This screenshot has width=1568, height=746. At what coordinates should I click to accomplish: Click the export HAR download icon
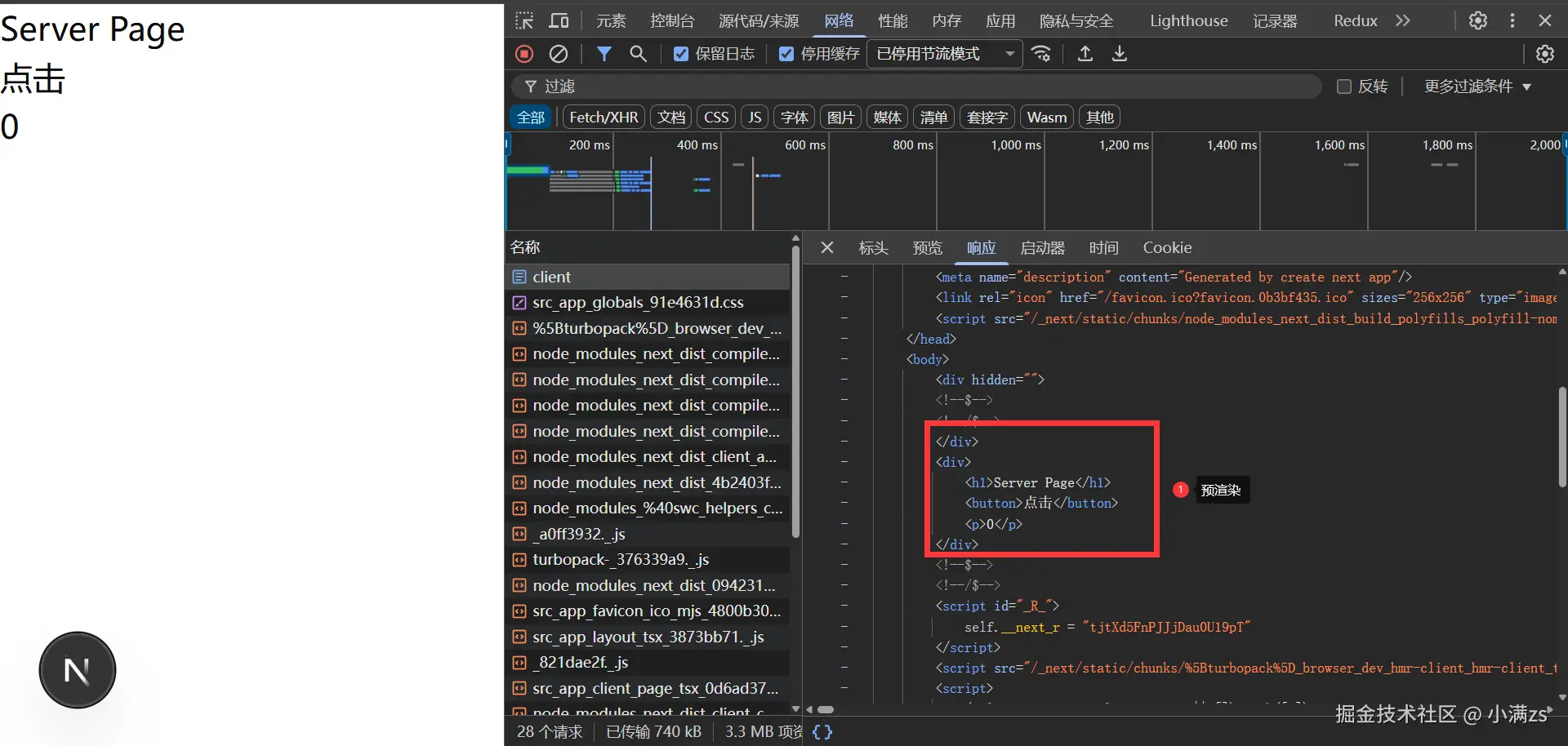[1120, 54]
